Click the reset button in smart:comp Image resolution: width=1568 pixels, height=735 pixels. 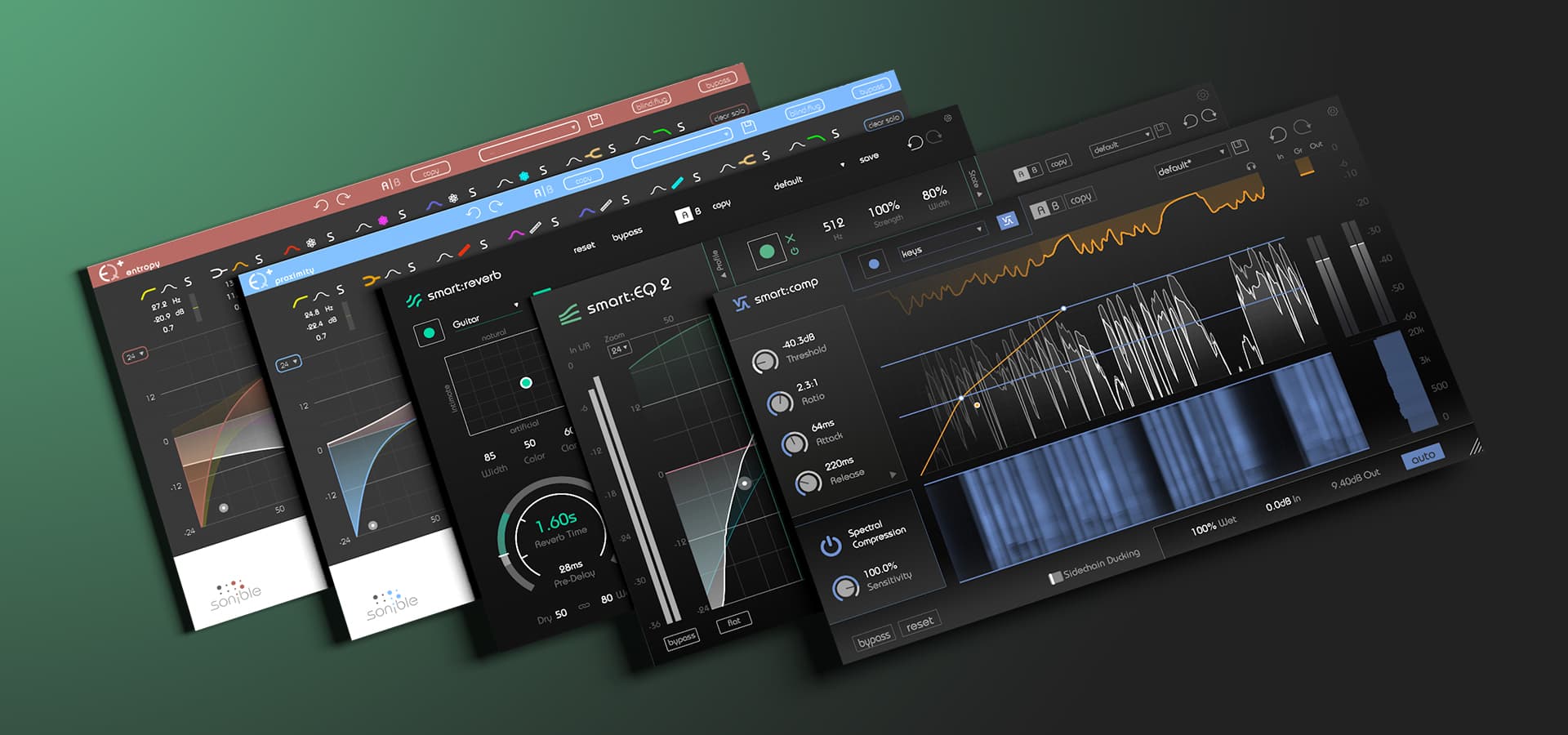point(920,624)
